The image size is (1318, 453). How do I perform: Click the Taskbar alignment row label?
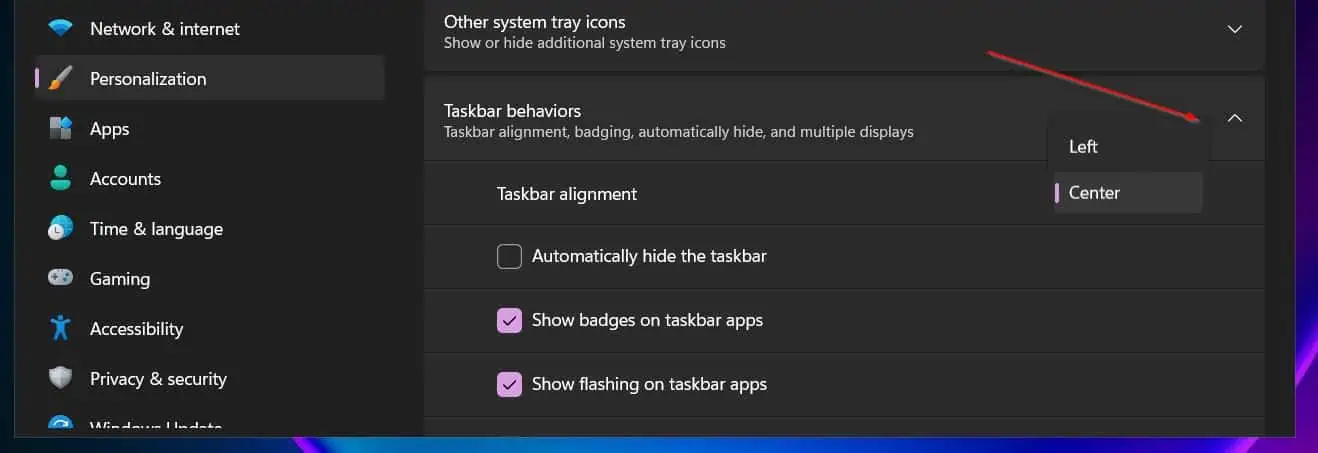[567, 194]
